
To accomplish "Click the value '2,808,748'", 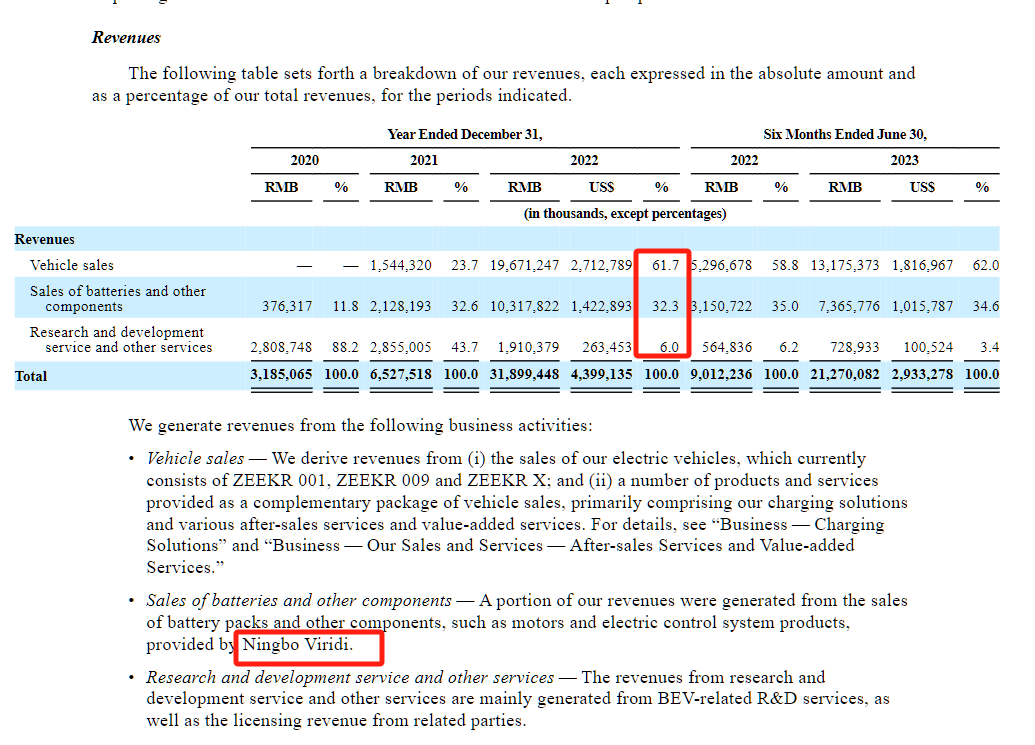I will 281,348.
